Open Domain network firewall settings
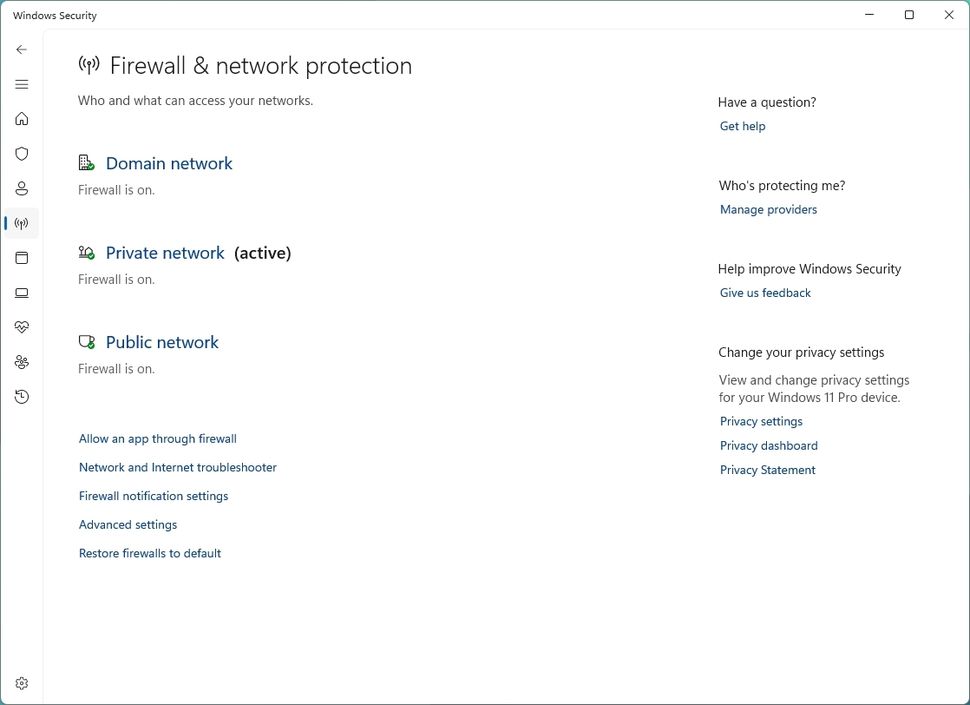 [168, 163]
